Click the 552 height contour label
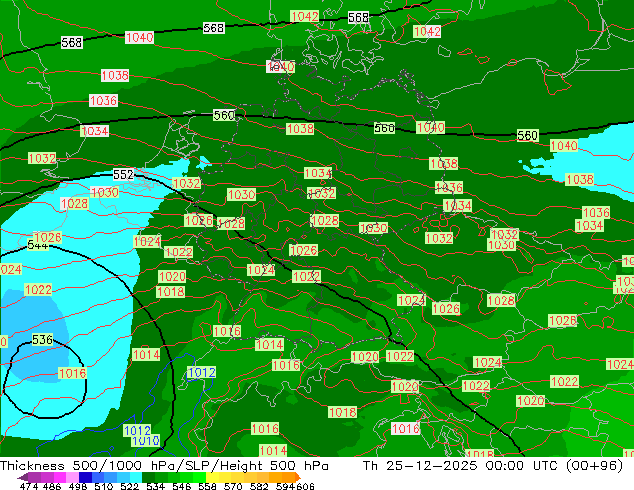Image resolution: width=634 pixels, height=490 pixels. [x=123, y=174]
